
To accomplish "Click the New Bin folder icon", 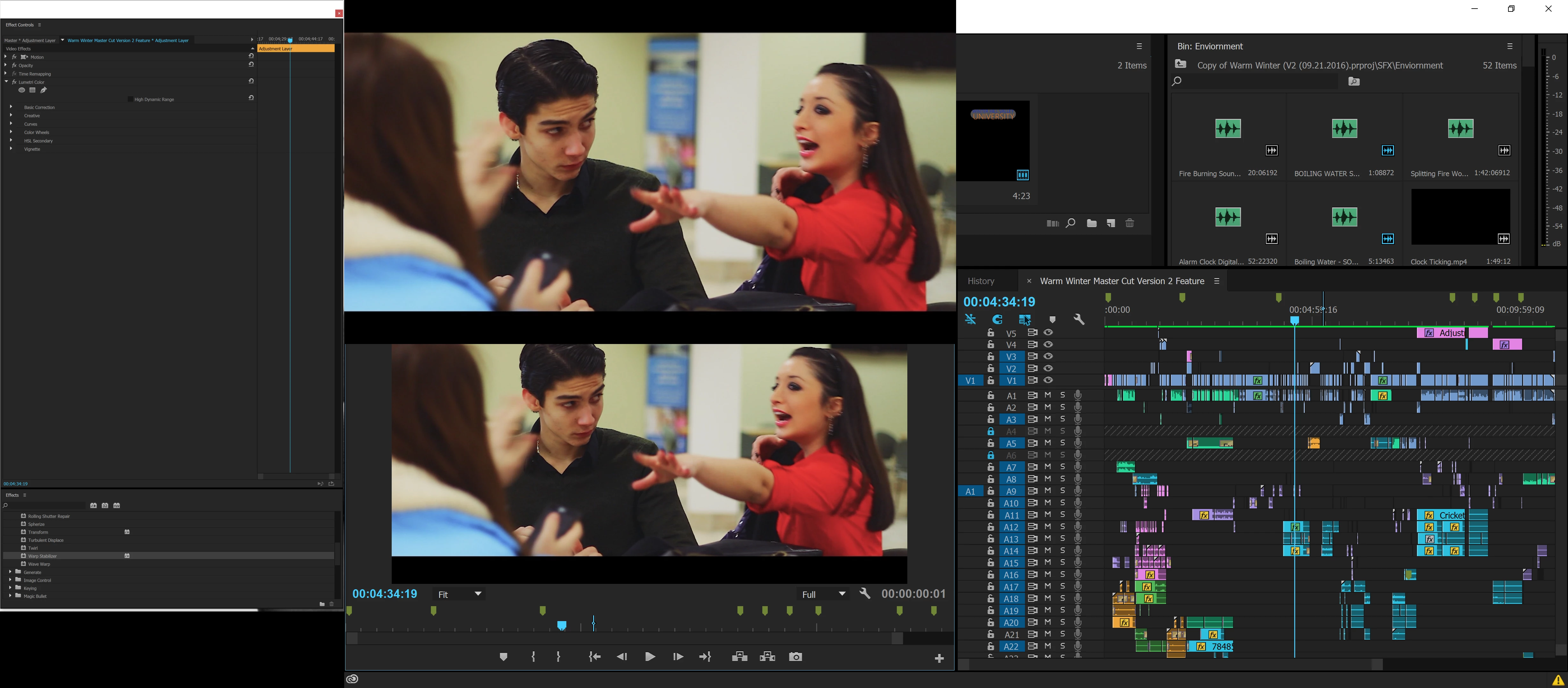I will coord(1092,223).
